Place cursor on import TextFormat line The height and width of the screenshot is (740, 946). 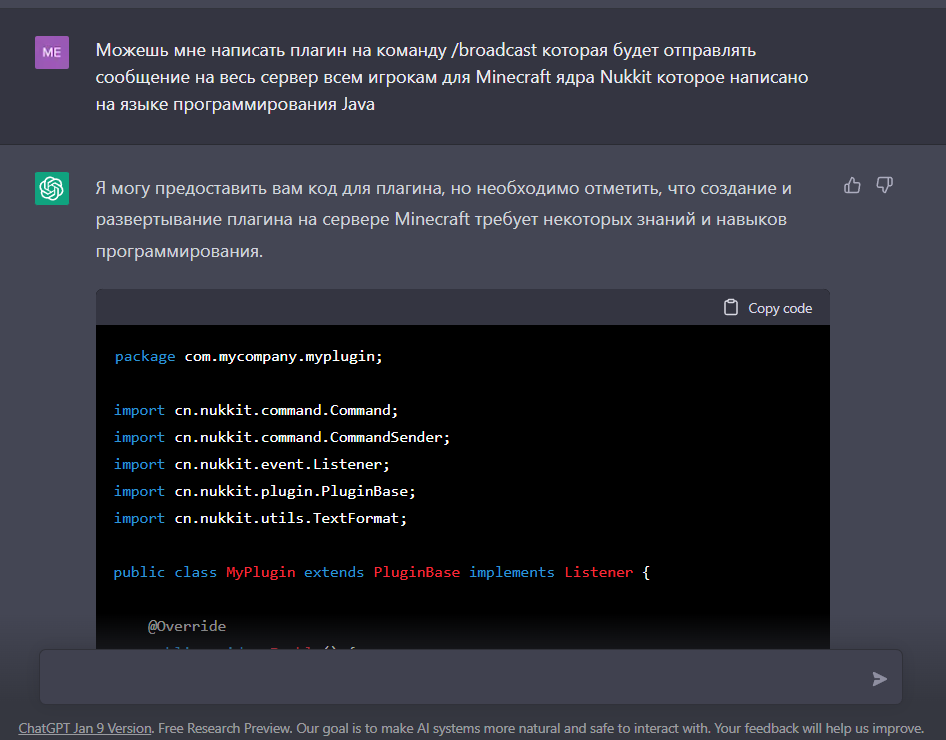click(261, 518)
